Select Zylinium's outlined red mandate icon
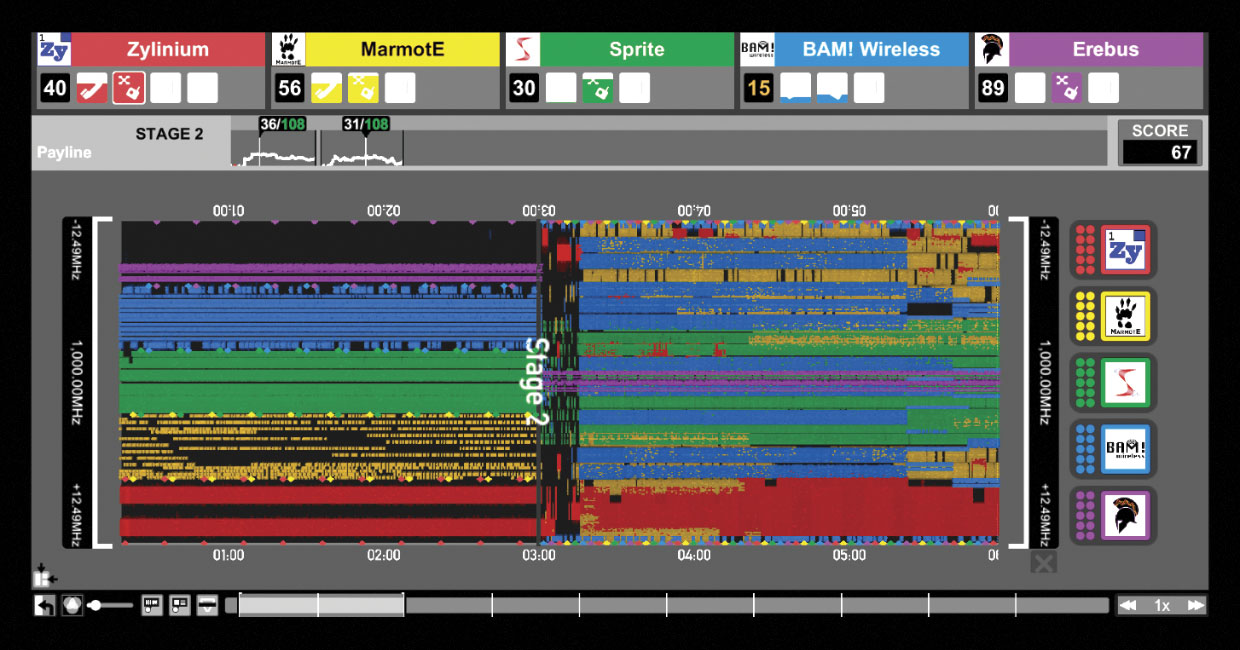The height and width of the screenshot is (650, 1240). click(129, 88)
